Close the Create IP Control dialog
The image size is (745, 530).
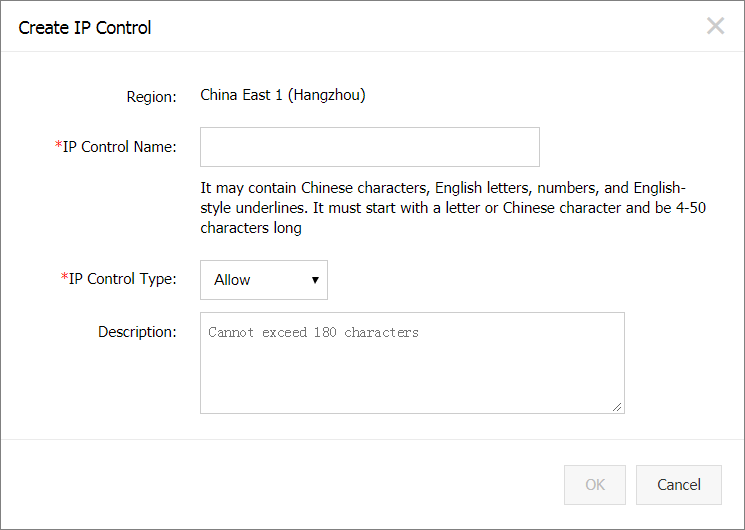(715, 26)
